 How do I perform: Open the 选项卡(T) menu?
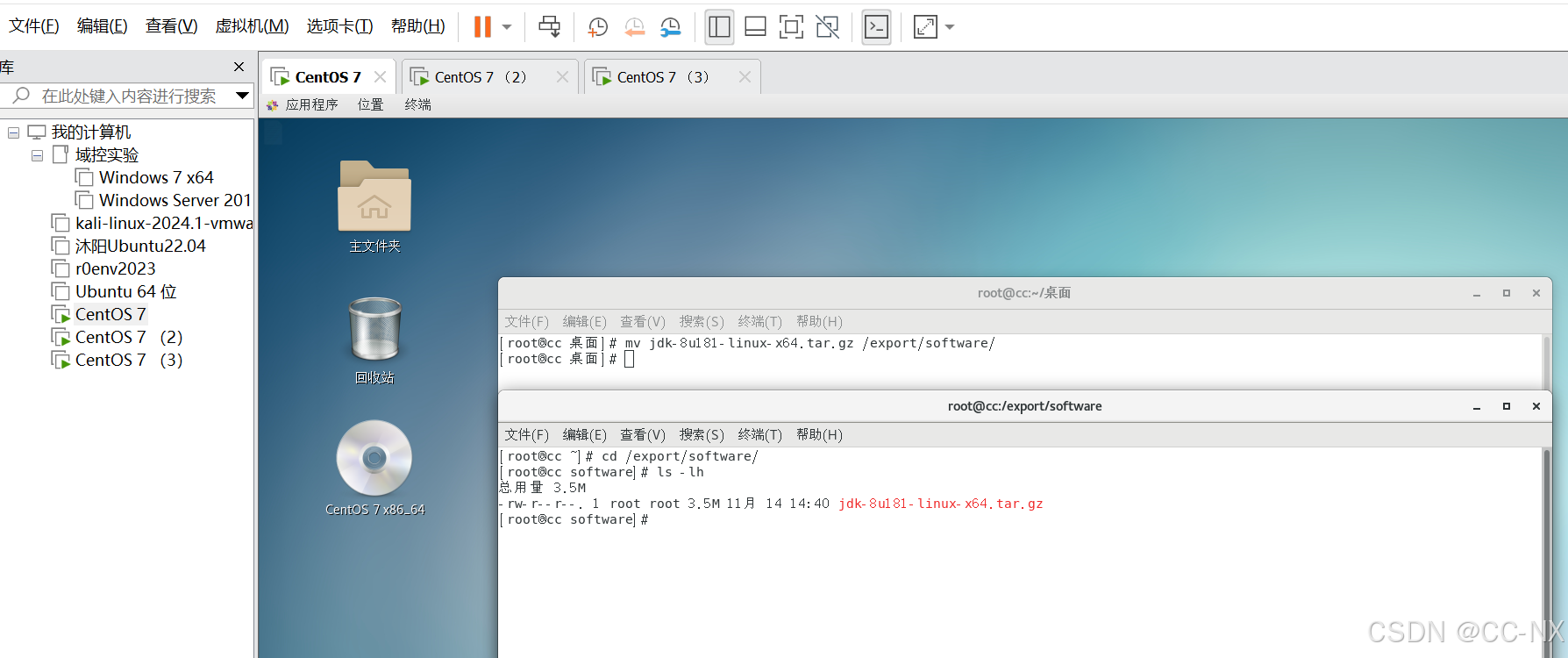[x=340, y=26]
